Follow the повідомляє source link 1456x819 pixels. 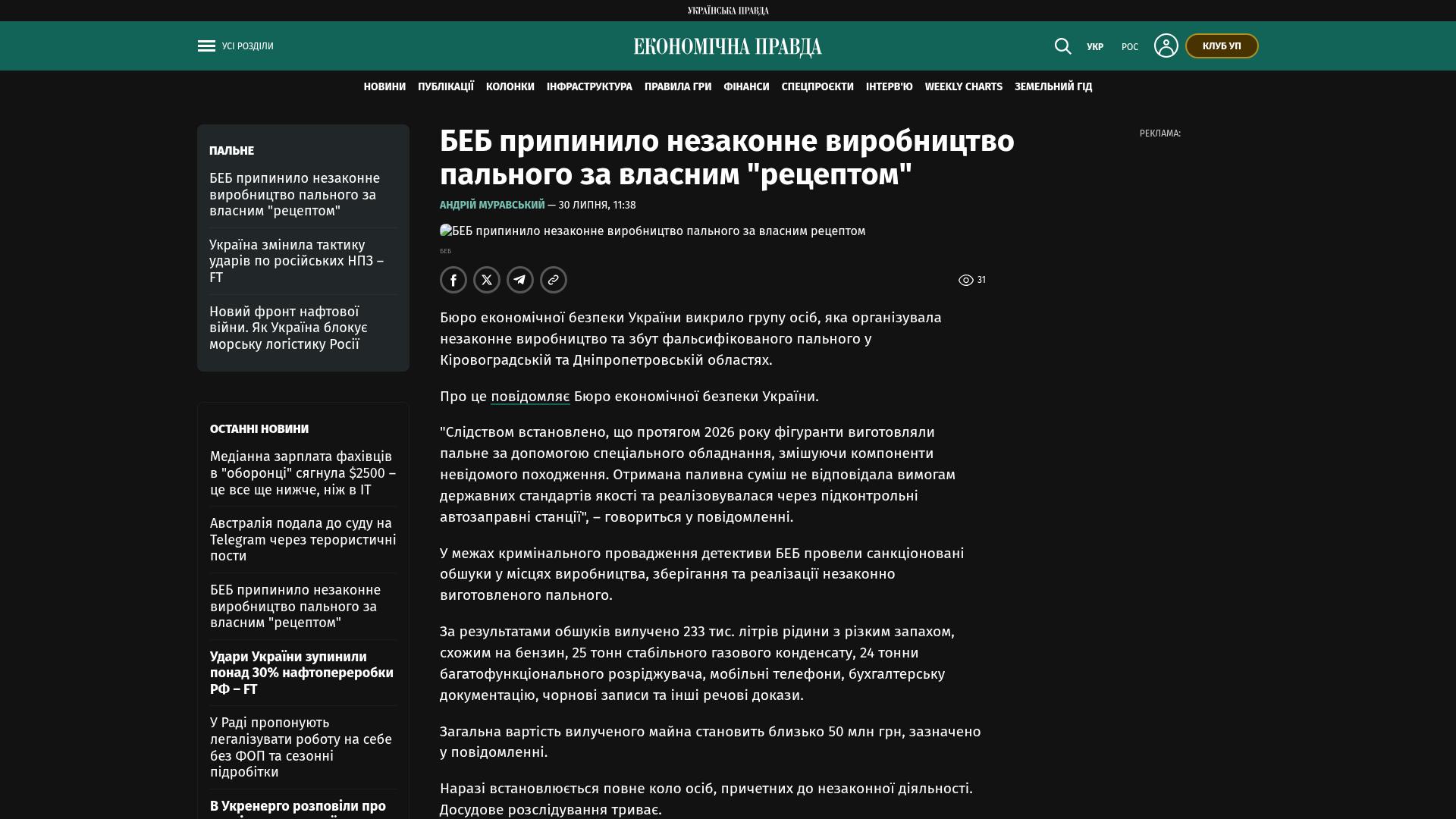click(x=530, y=397)
